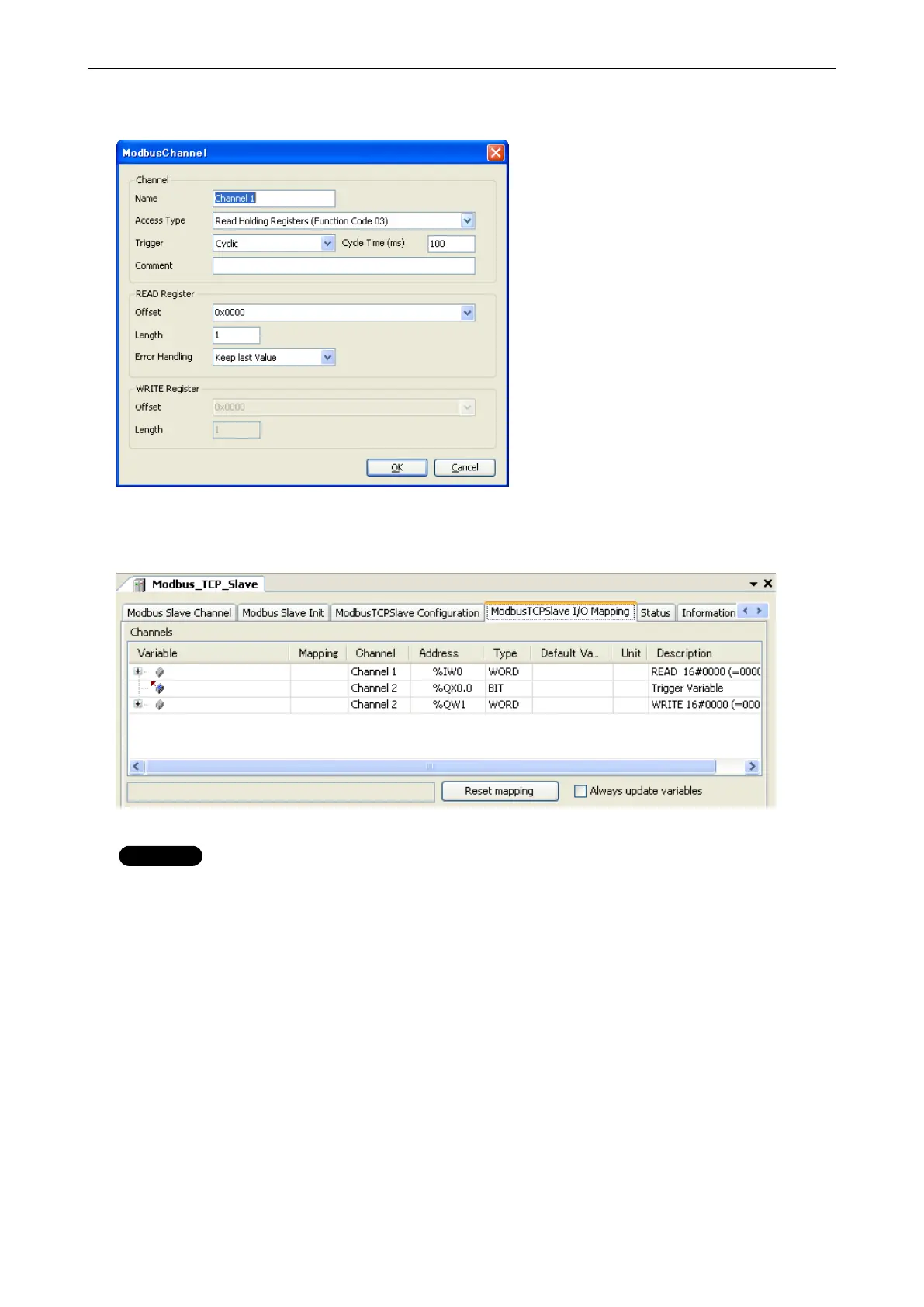Click the Cancel button
Screen dimensions: 924x1307
[465, 467]
